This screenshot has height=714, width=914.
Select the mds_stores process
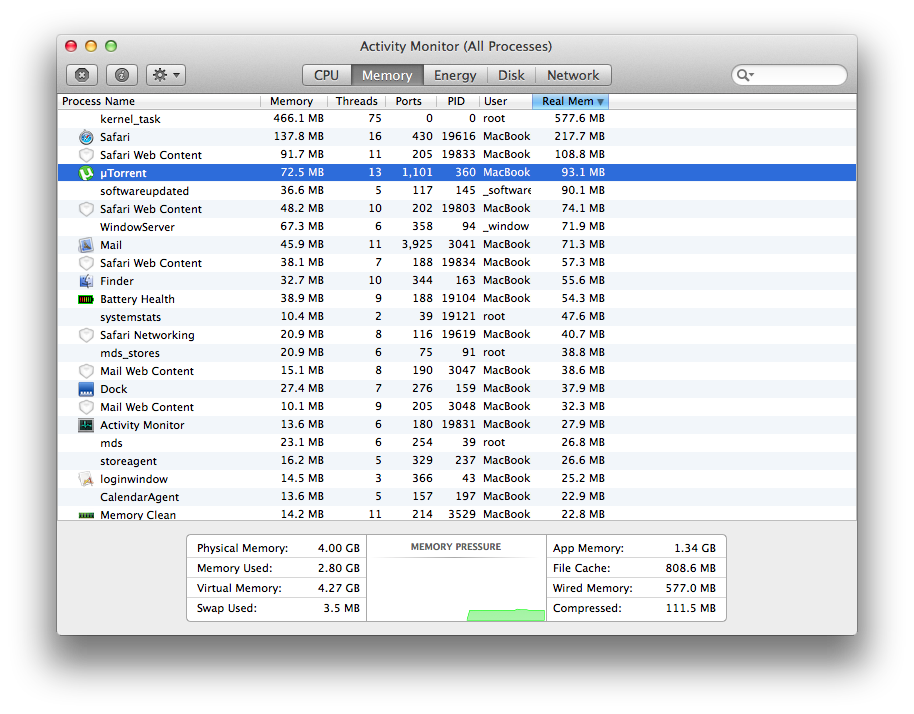[457, 353]
